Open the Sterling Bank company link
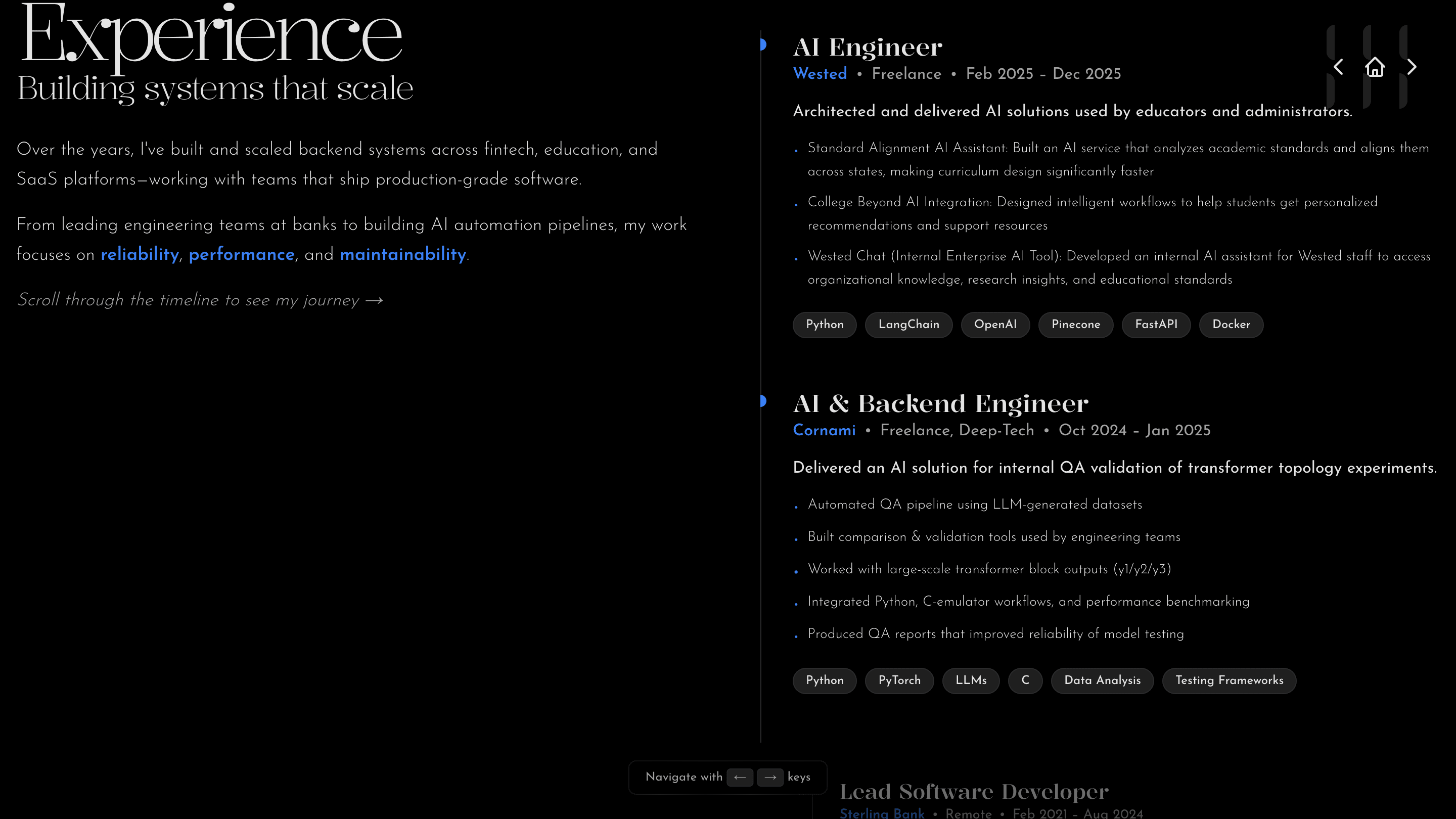 [882, 813]
